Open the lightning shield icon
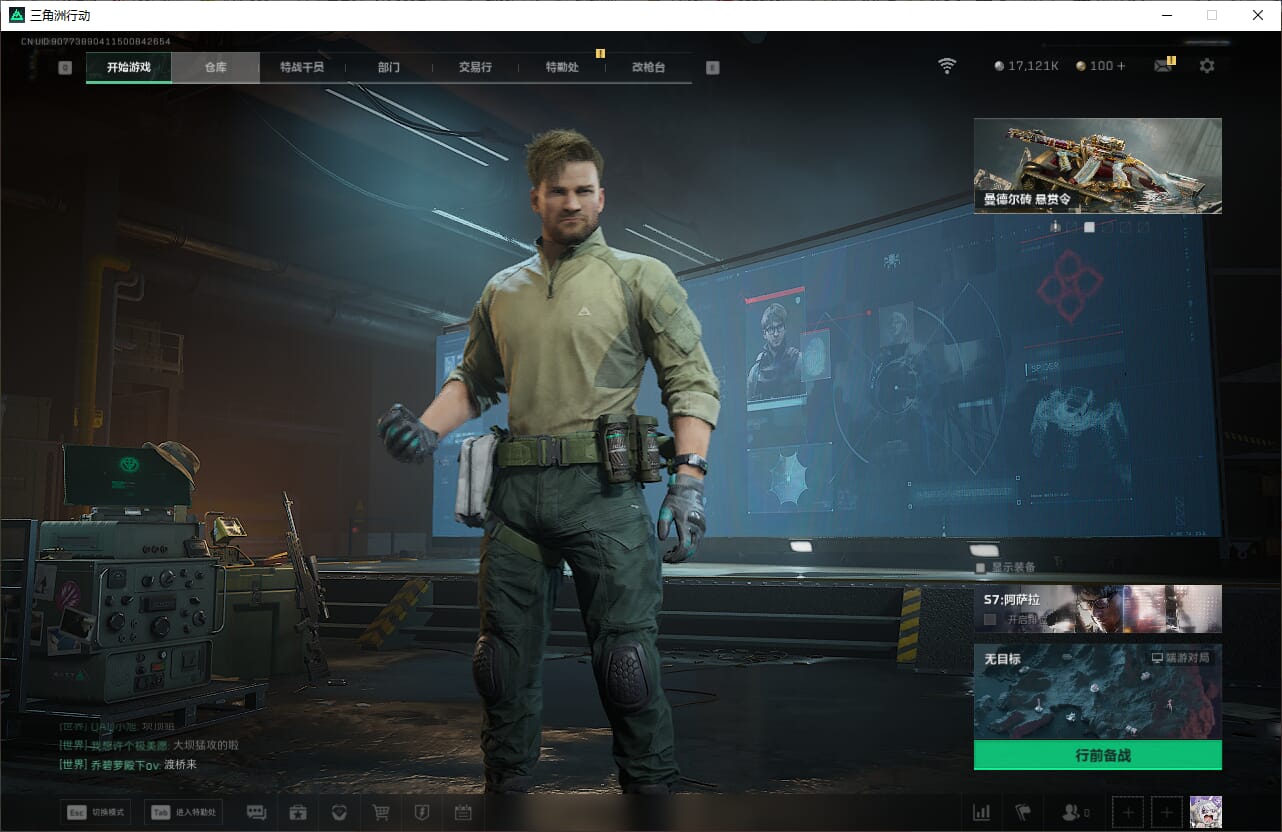This screenshot has width=1282, height=832. 421,812
